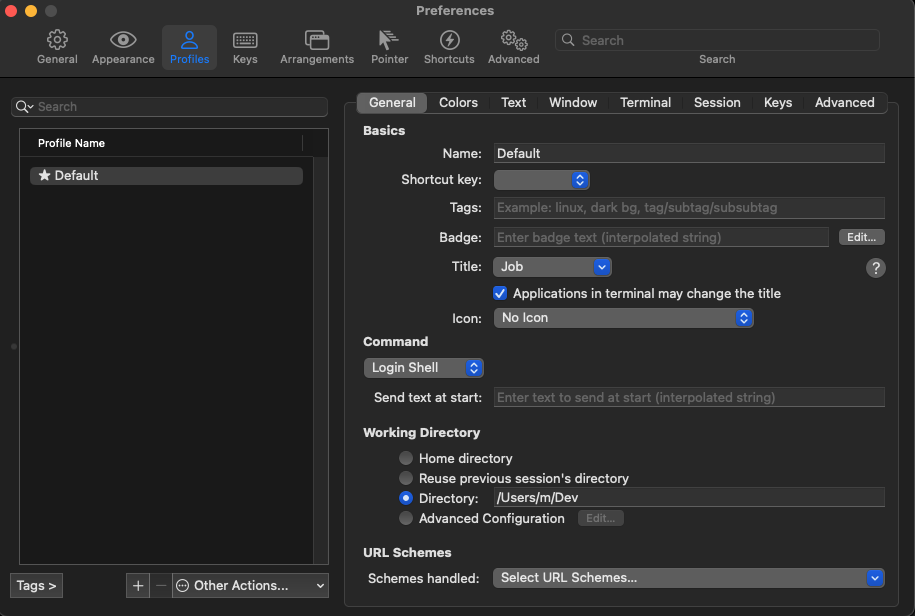Screen dimensions: 915x616
Task: Select Advanced Configuration radio button
Action: (x=406, y=518)
